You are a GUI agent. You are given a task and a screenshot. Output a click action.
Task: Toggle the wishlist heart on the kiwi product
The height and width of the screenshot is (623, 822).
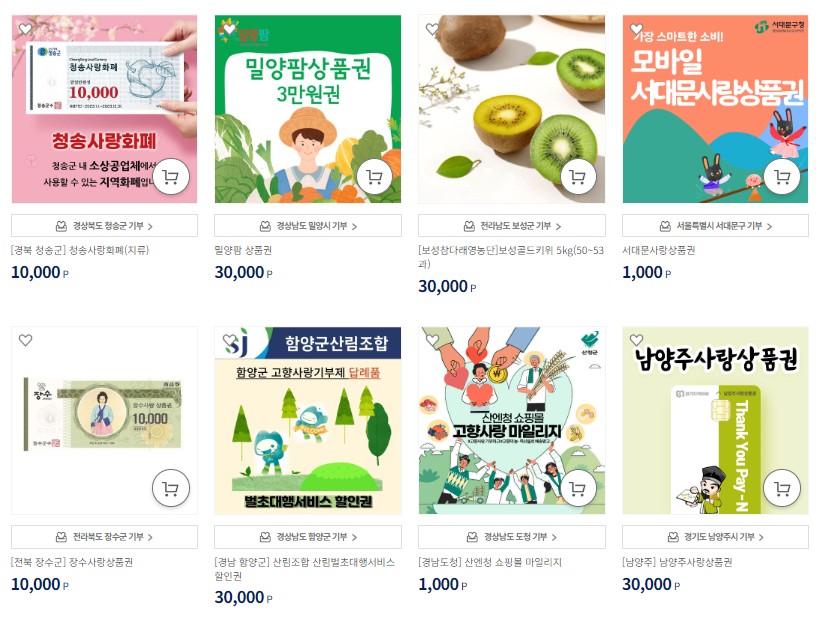[432, 29]
